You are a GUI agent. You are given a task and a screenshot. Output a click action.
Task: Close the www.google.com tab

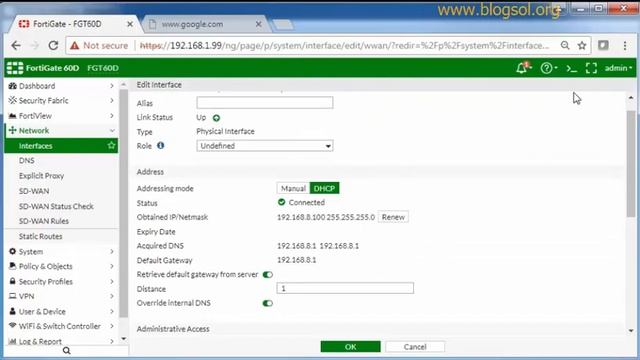(x=258, y=24)
